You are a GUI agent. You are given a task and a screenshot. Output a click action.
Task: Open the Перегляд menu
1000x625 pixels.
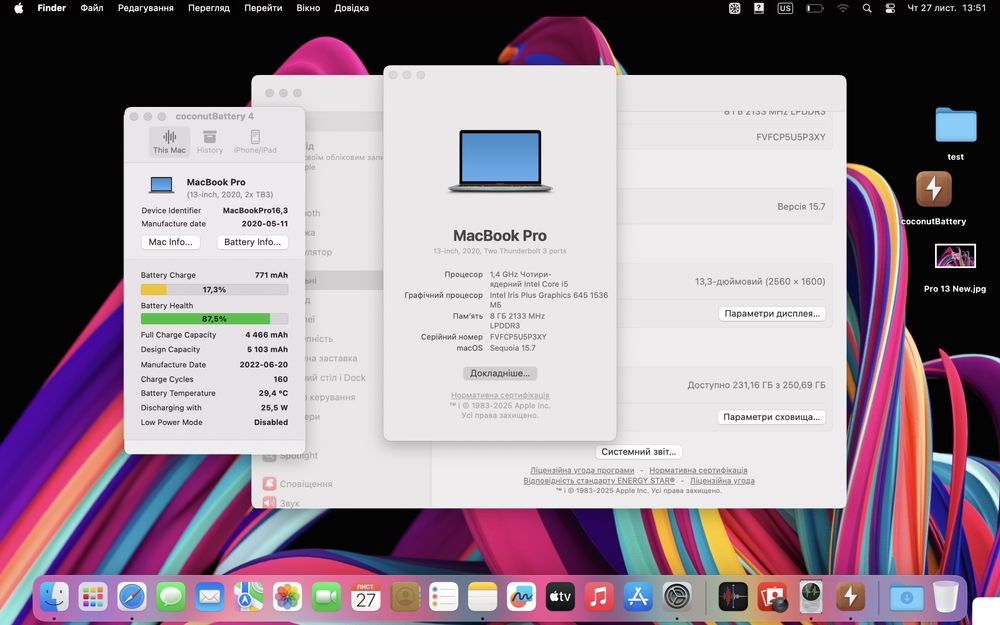(209, 8)
